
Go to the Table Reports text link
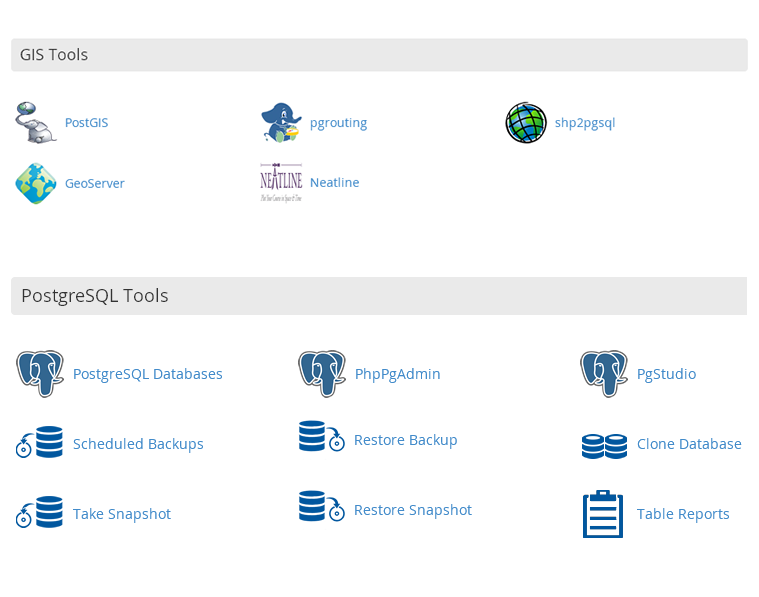pyautogui.click(x=683, y=514)
